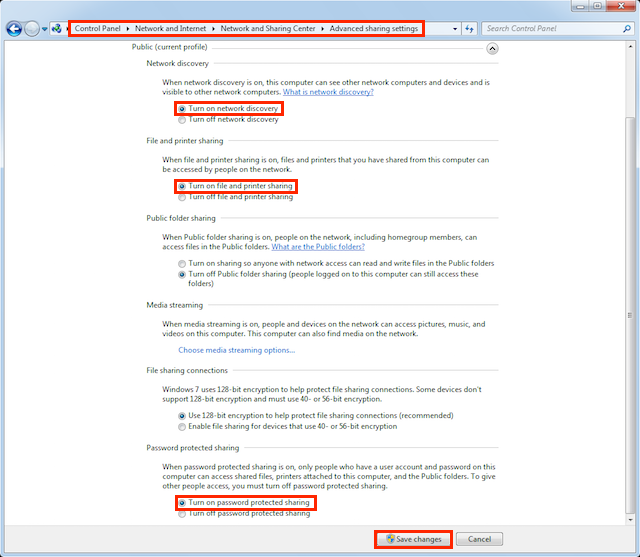Image resolution: width=640 pixels, height=557 pixels.
Task: Click the Cancel button
Action: click(x=479, y=539)
